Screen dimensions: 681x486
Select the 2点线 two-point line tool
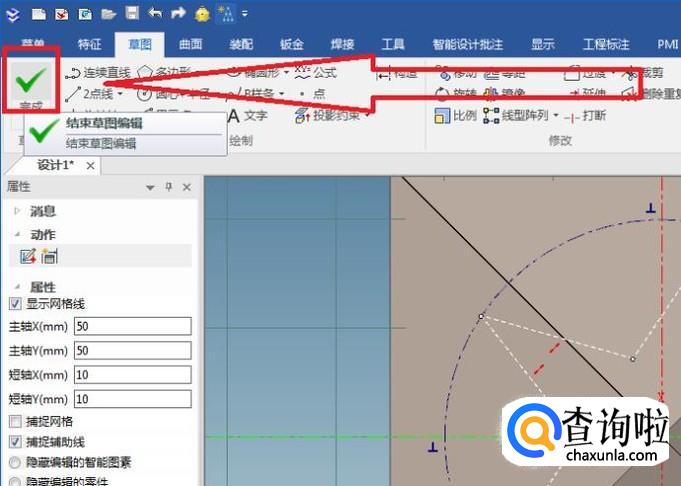tap(91, 94)
